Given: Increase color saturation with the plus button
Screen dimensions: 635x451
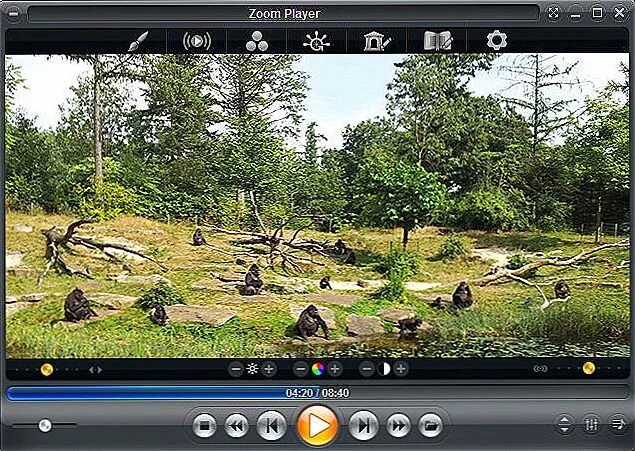Looking at the screenshot, I should pyautogui.click(x=335, y=369).
